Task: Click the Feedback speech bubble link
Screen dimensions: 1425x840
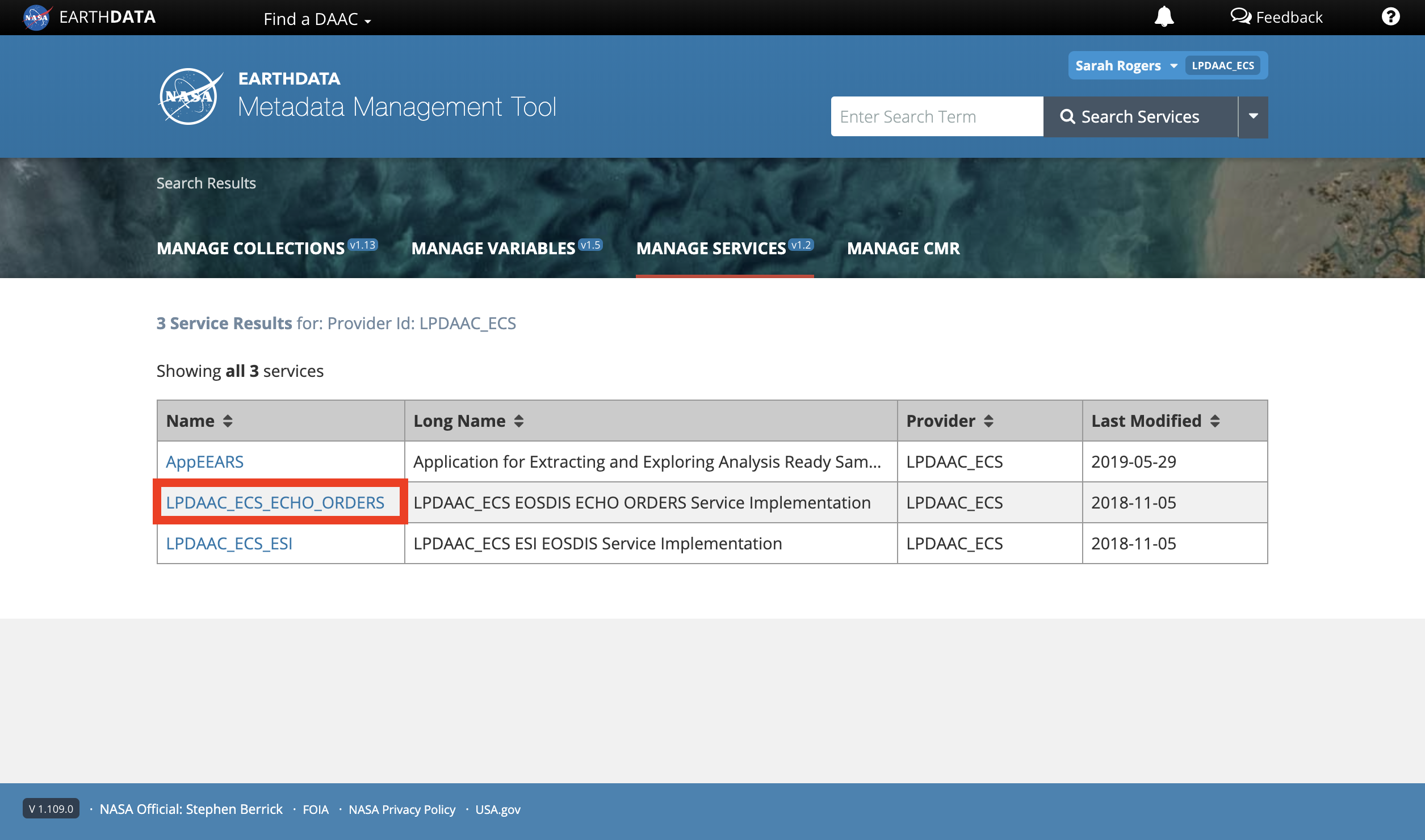Action: 1277,17
